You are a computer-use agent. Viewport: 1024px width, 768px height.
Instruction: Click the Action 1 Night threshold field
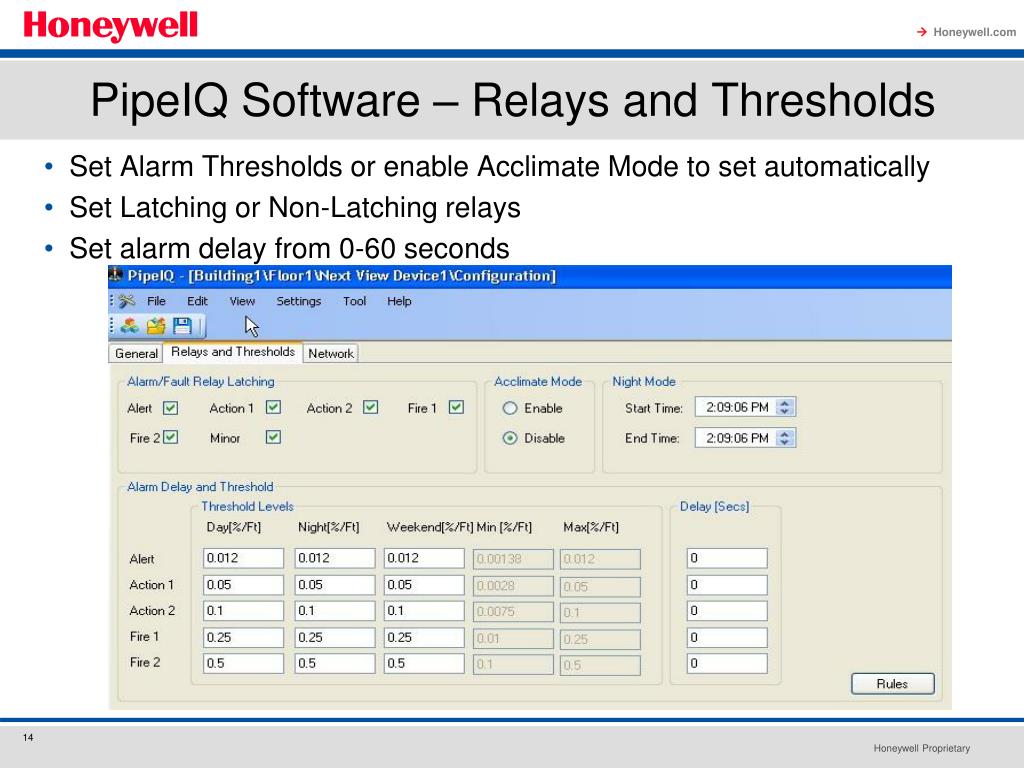[334, 584]
